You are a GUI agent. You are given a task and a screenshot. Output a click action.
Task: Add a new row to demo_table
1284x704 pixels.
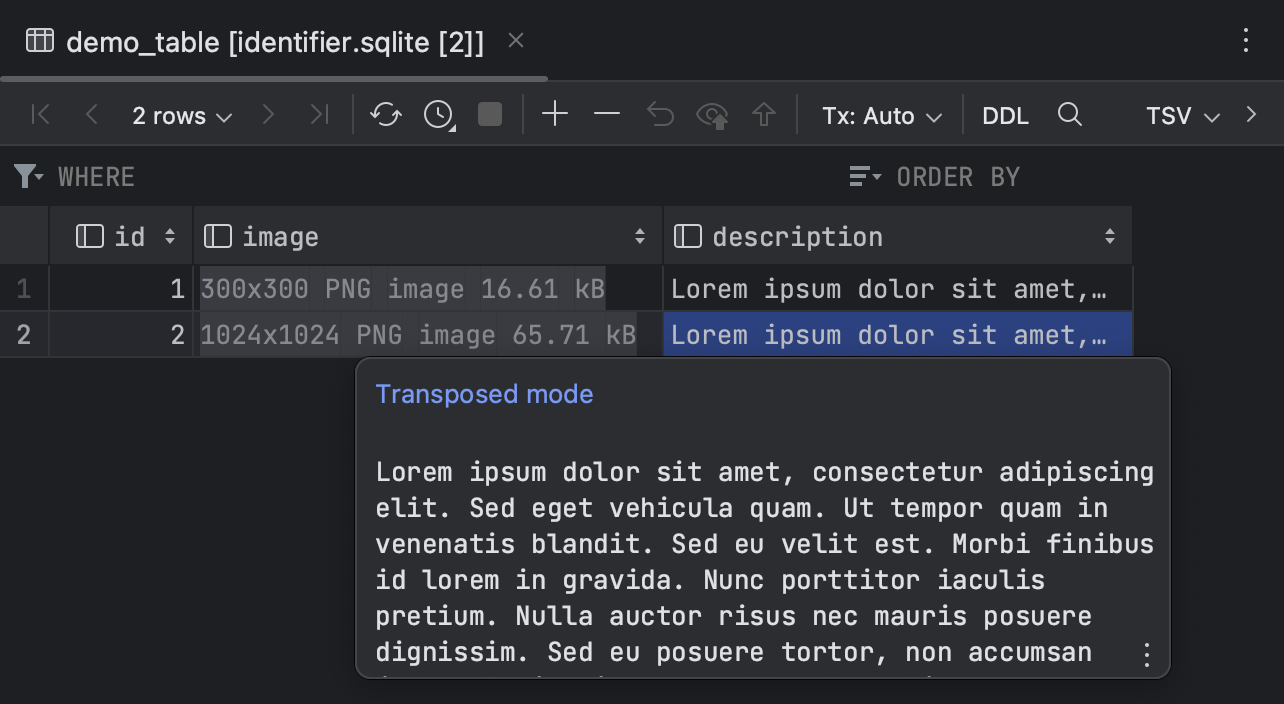[x=554, y=115]
